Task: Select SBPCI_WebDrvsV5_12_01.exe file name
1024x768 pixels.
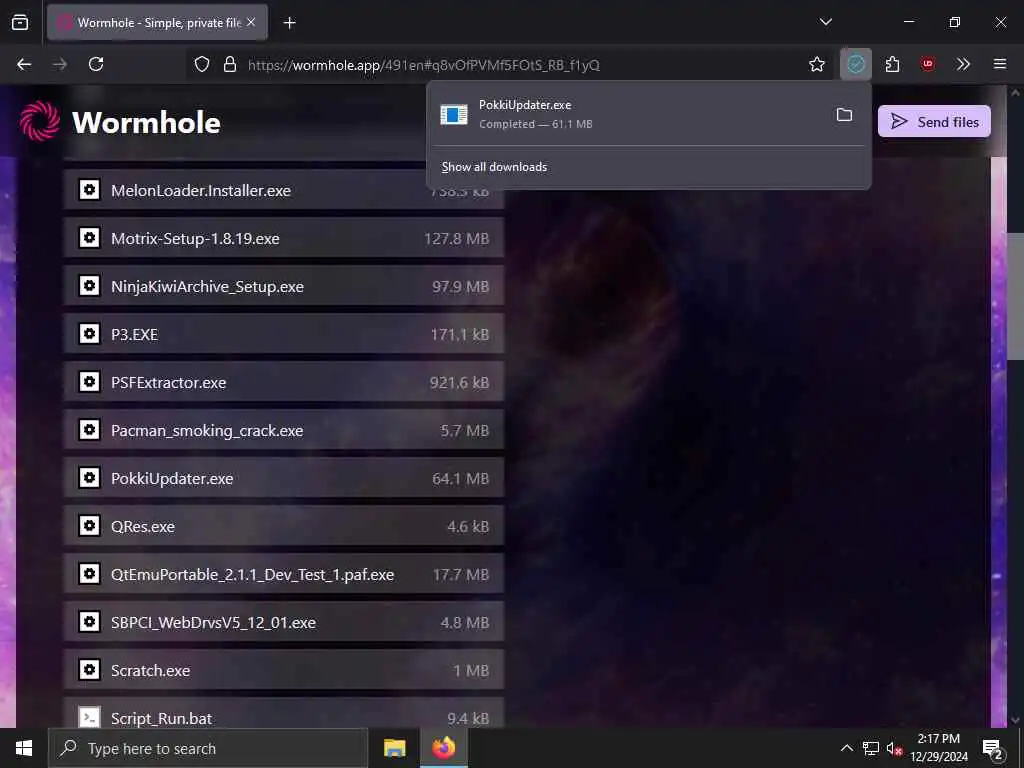Action: tap(214, 623)
